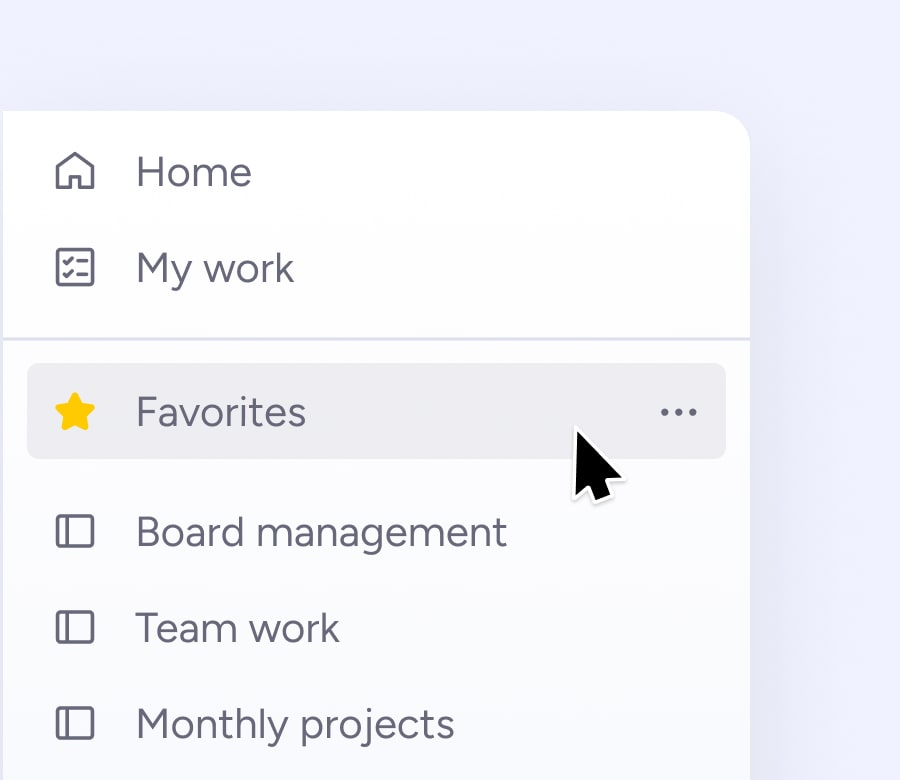Viewport: 900px width, 780px height.
Task: Open the Board management board
Action: [321, 533]
